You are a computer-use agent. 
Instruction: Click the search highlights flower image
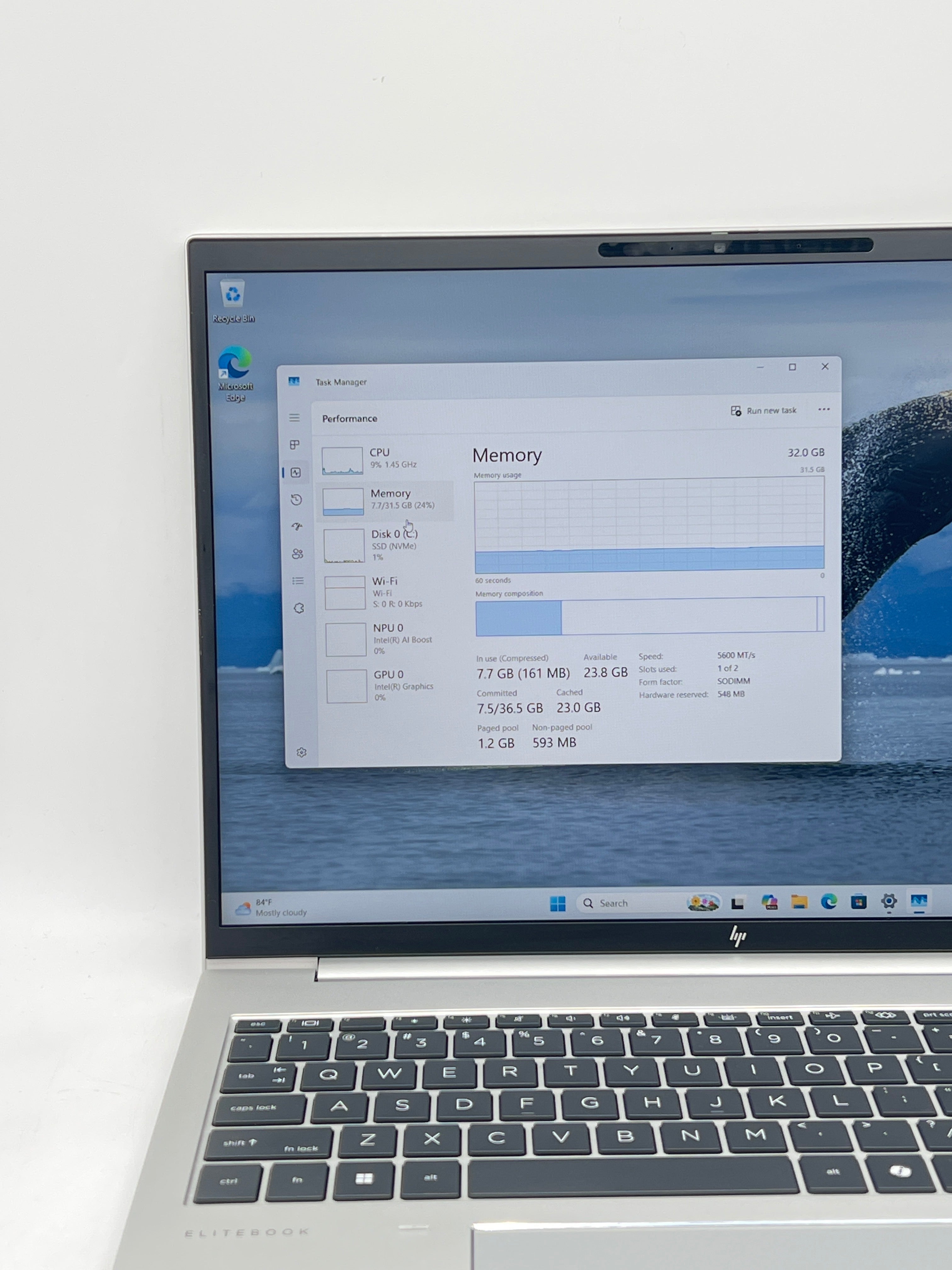(x=704, y=903)
